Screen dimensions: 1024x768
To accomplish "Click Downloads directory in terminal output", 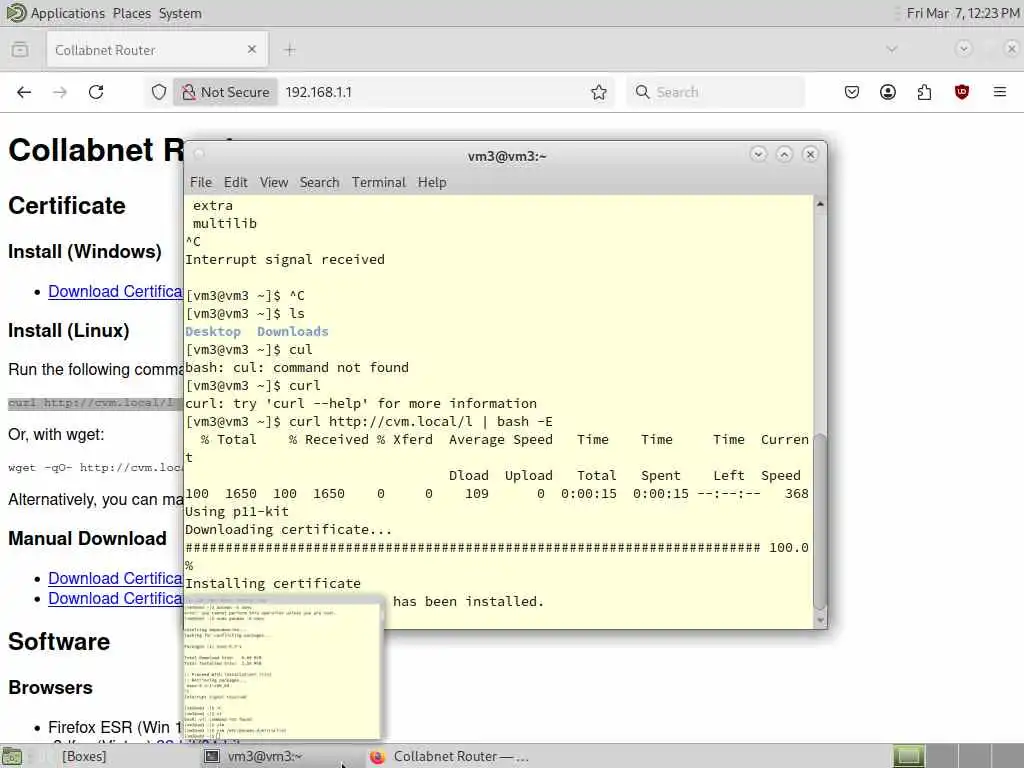I will (x=293, y=331).
